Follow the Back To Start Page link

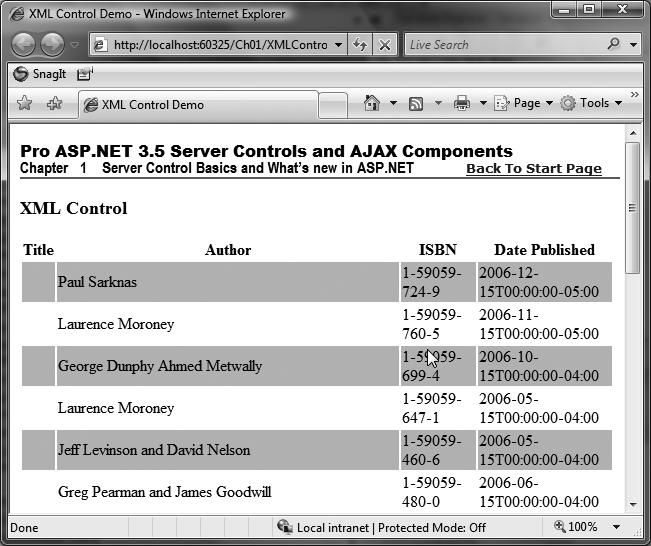tap(534, 168)
